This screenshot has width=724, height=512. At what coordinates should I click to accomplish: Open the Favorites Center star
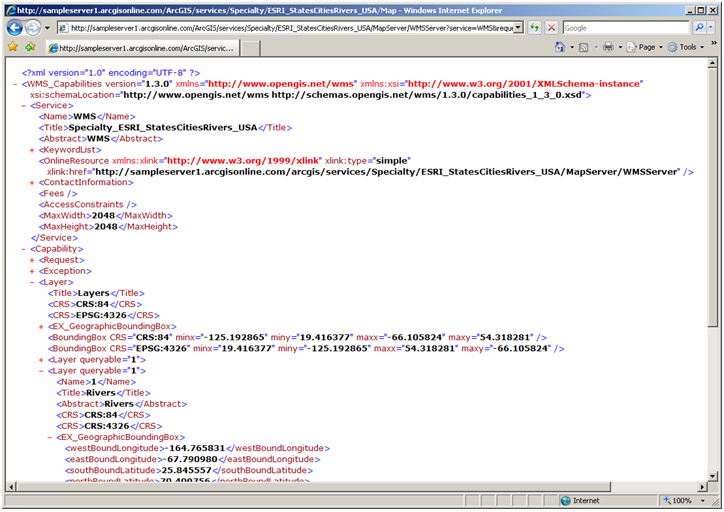point(12,47)
